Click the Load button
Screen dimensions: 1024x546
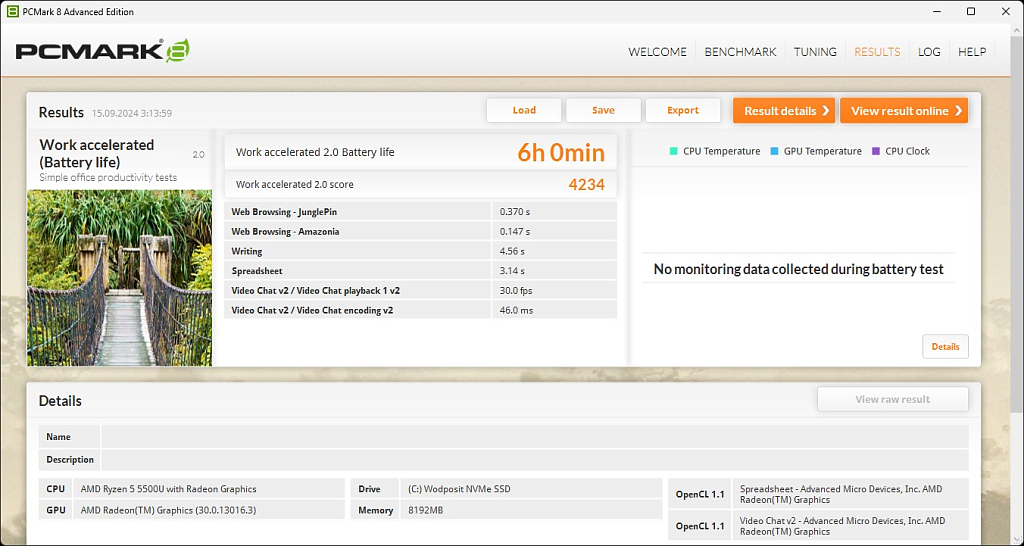coord(524,111)
